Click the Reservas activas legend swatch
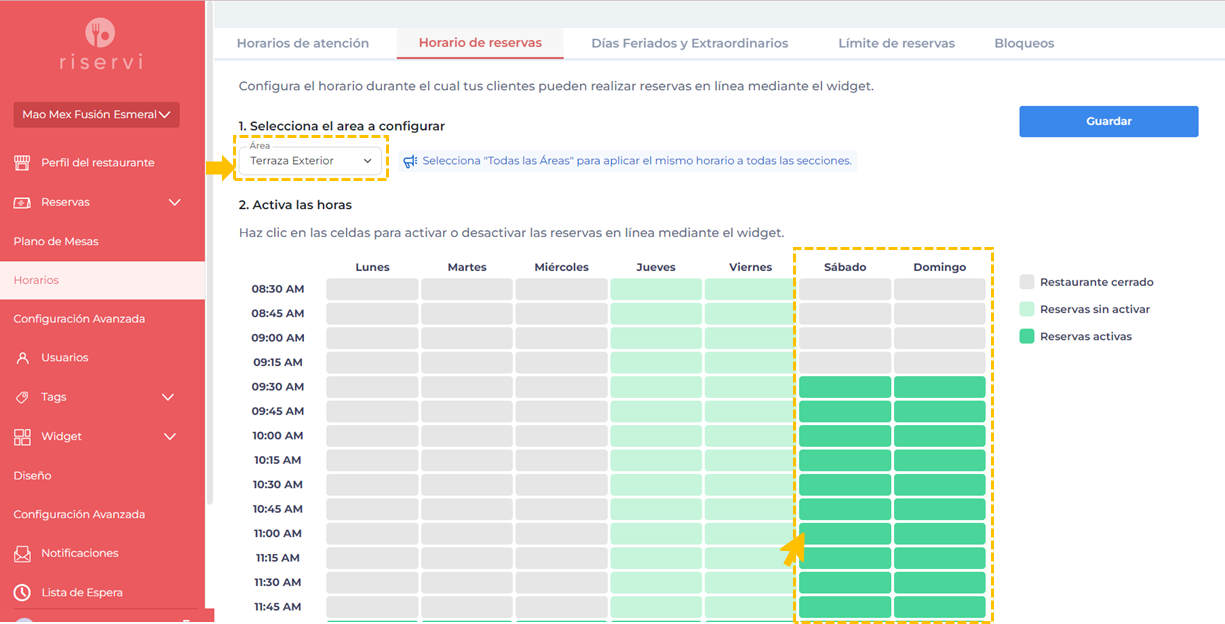 point(1027,336)
